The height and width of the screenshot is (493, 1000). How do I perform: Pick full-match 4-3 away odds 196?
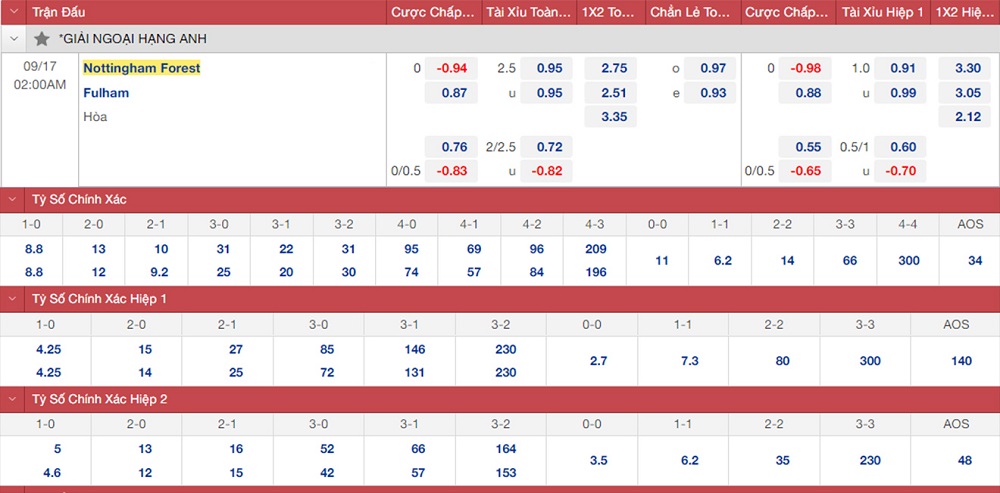tap(598, 273)
